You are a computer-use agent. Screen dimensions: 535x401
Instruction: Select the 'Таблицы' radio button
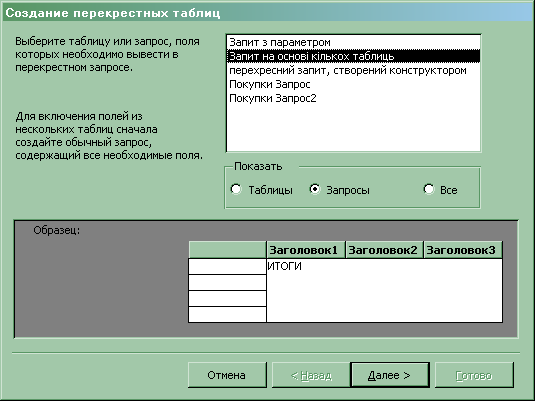coord(236,189)
